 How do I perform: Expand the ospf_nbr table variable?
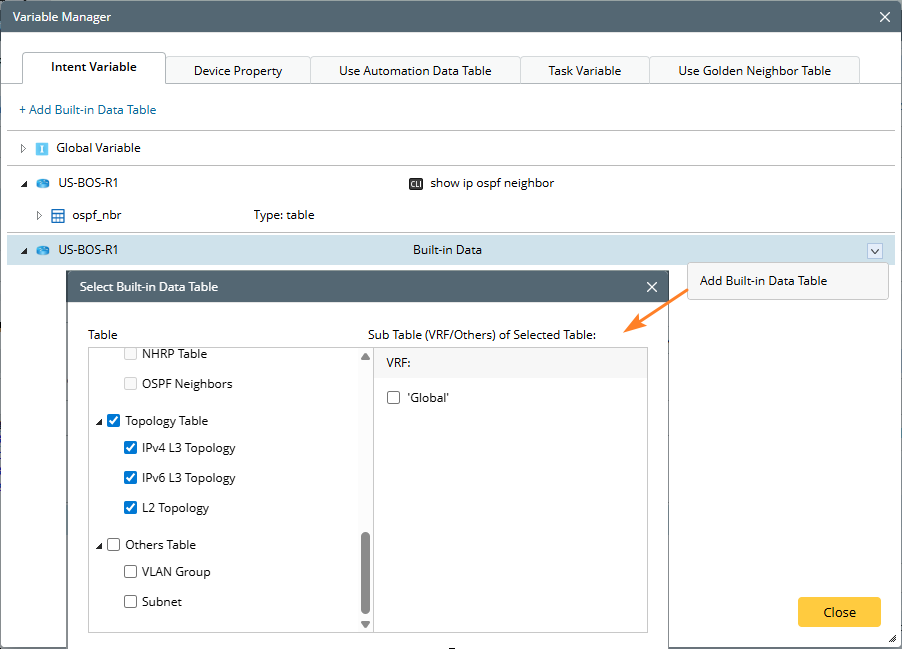click(x=40, y=215)
